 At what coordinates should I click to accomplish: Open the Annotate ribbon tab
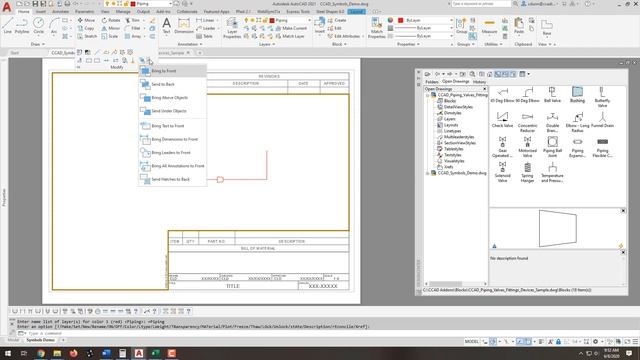tap(60, 11)
